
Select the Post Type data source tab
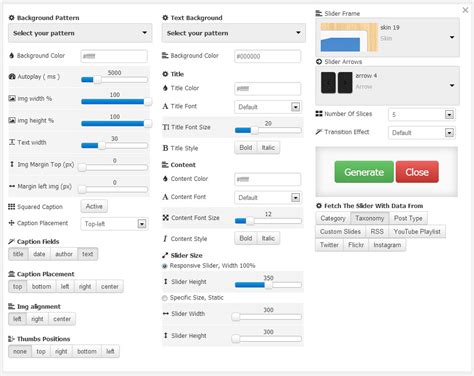408,218
